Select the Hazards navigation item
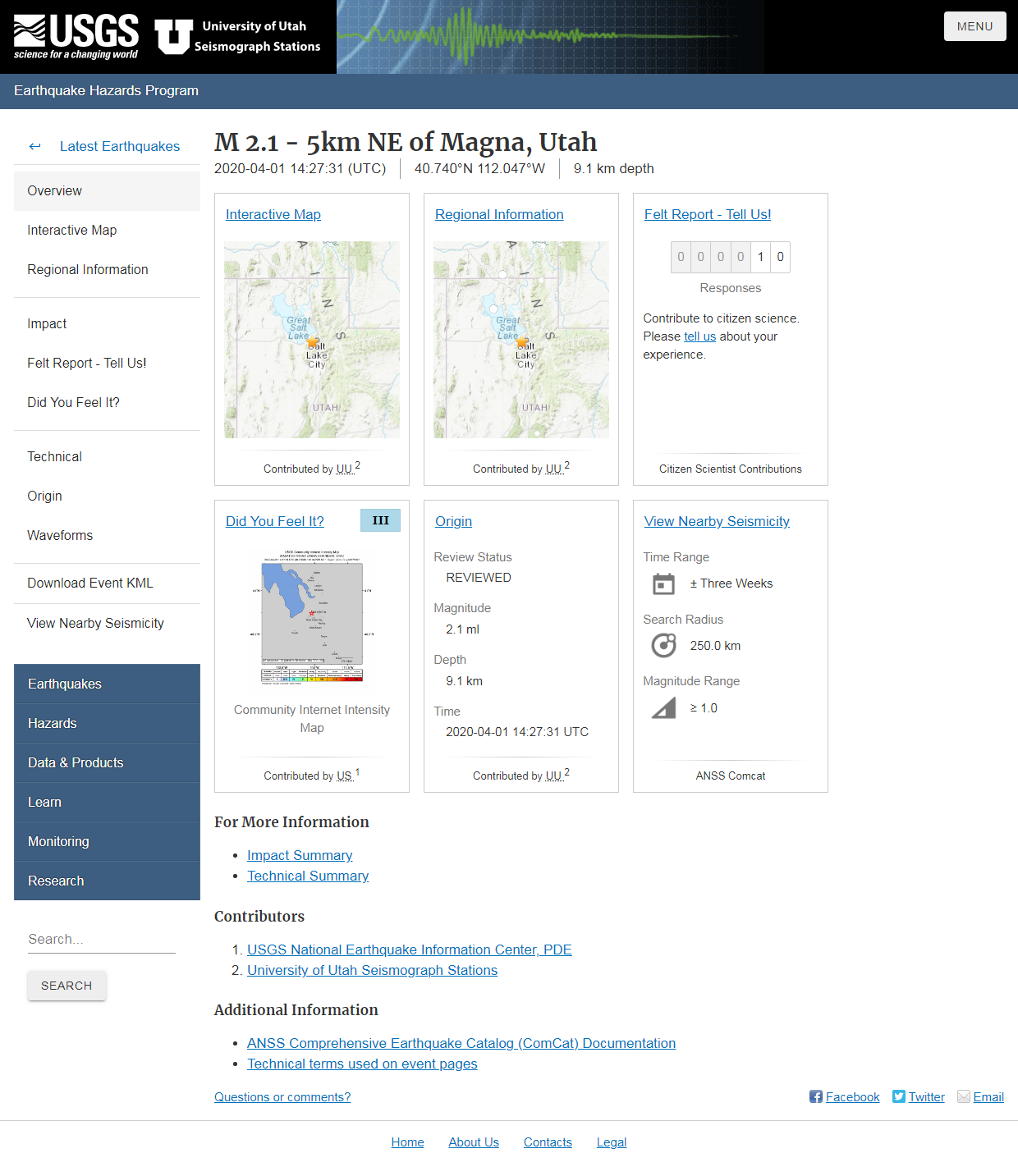This screenshot has width=1018, height=1176. (x=53, y=723)
